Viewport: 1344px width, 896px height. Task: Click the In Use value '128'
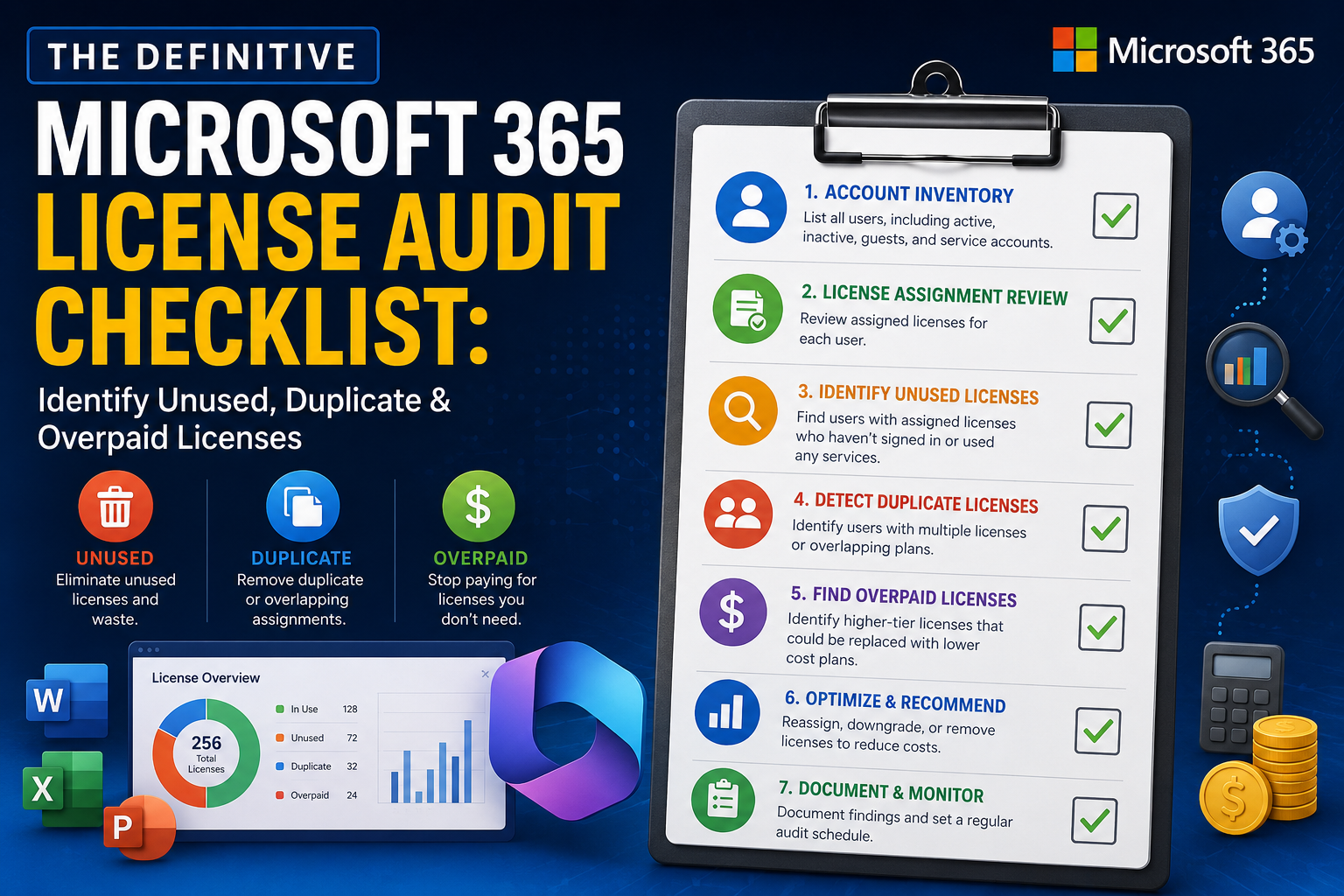point(350,710)
